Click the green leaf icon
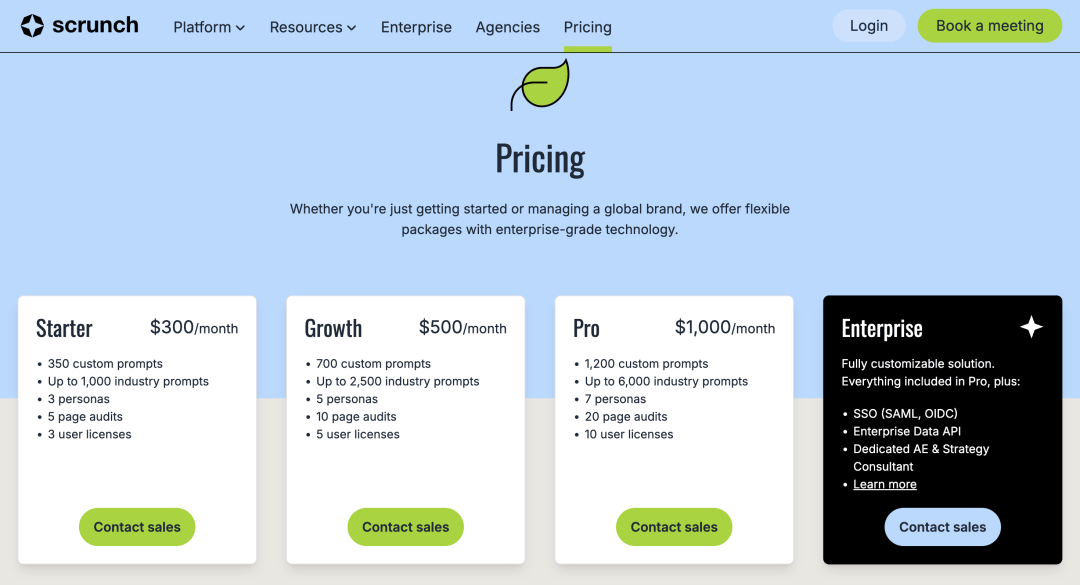 540,85
